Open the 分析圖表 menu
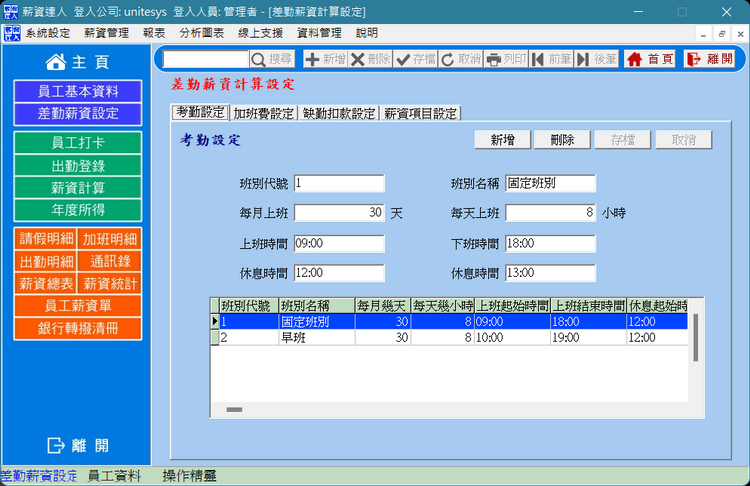Screen dimensions: 750x486 [201, 33]
